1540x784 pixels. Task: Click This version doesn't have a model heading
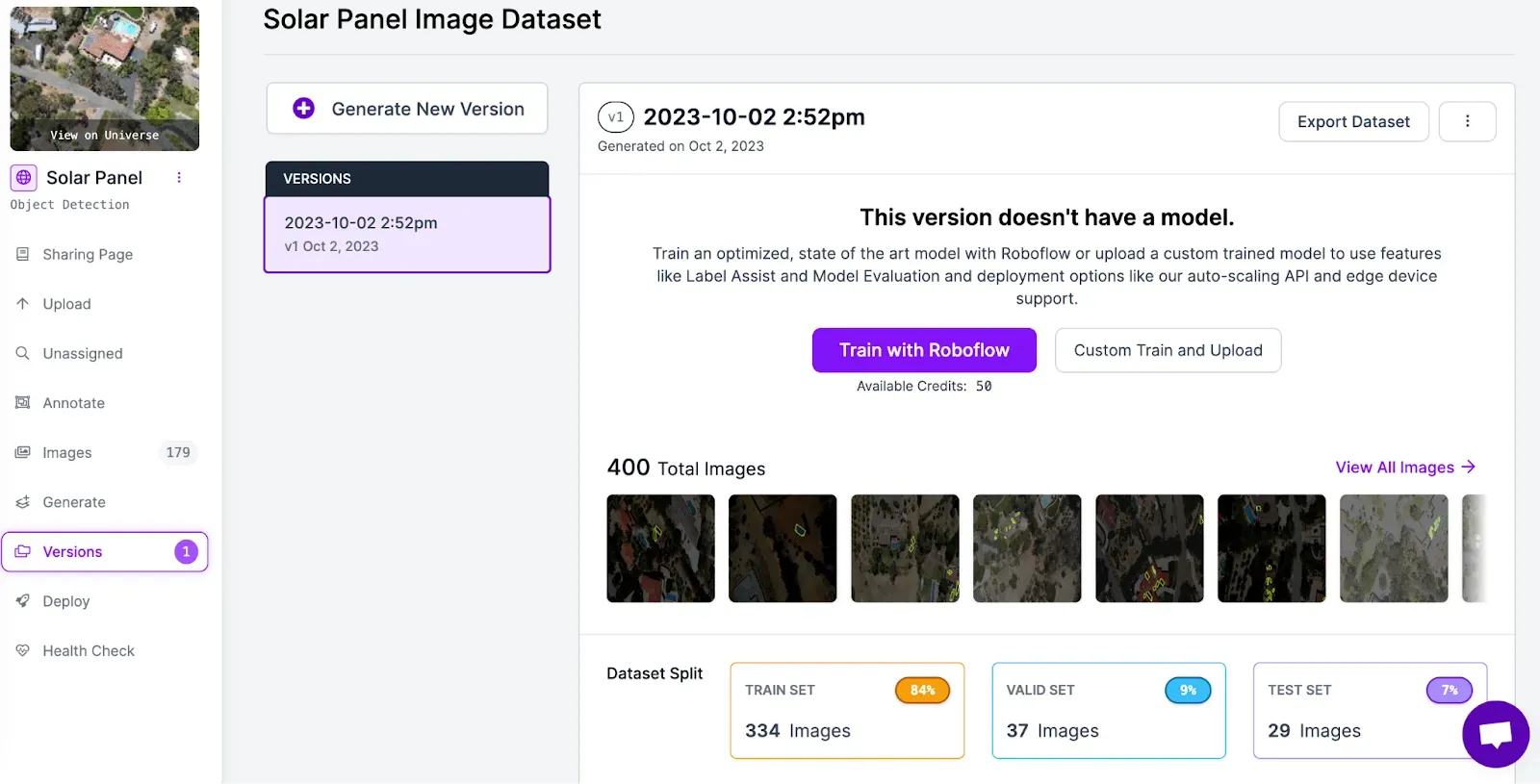[x=1047, y=217]
